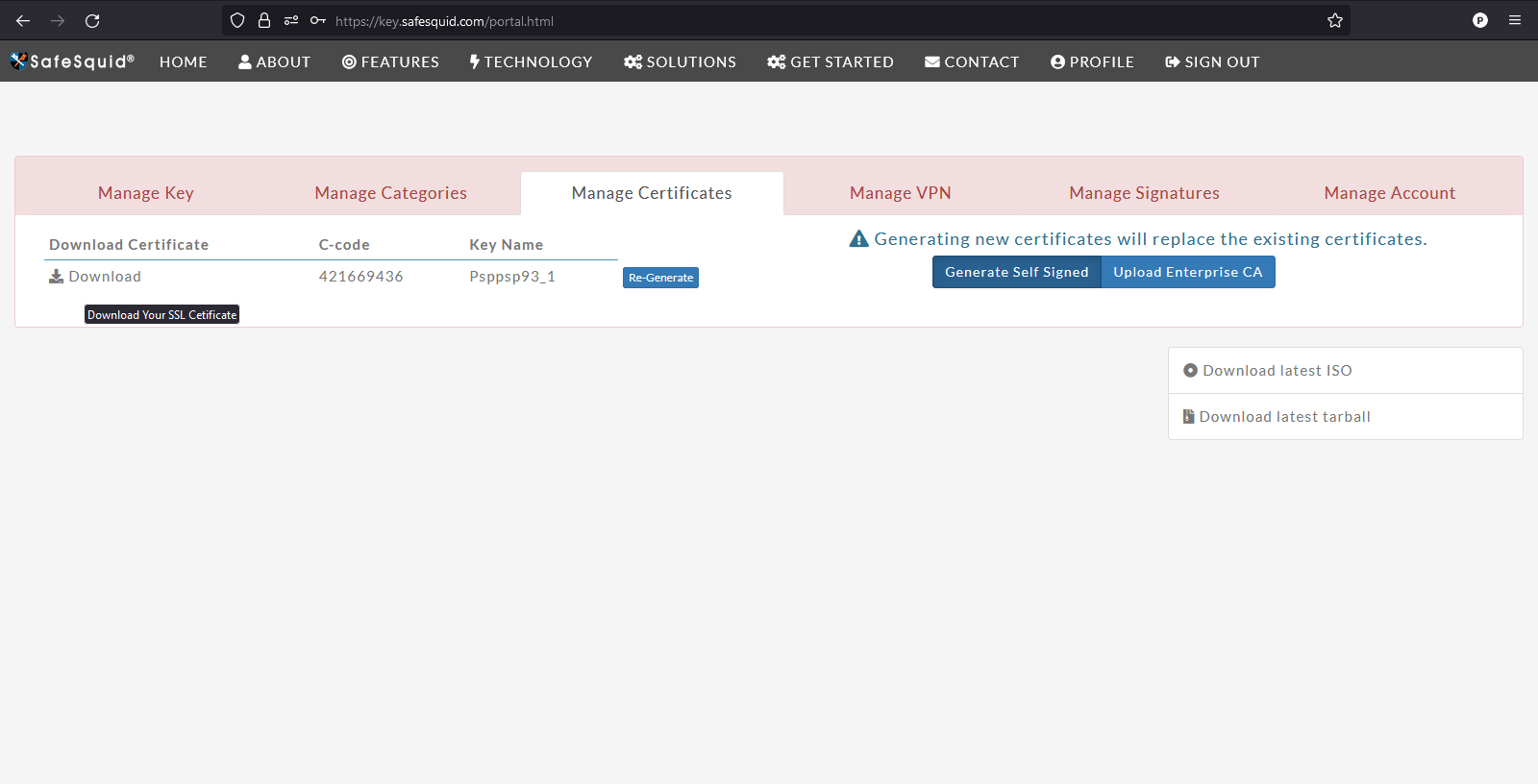This screenshot has height=784, width=1538.
Task: Click the C-code value 421669436
Action: pyautogui.click(x=361, y=276)
